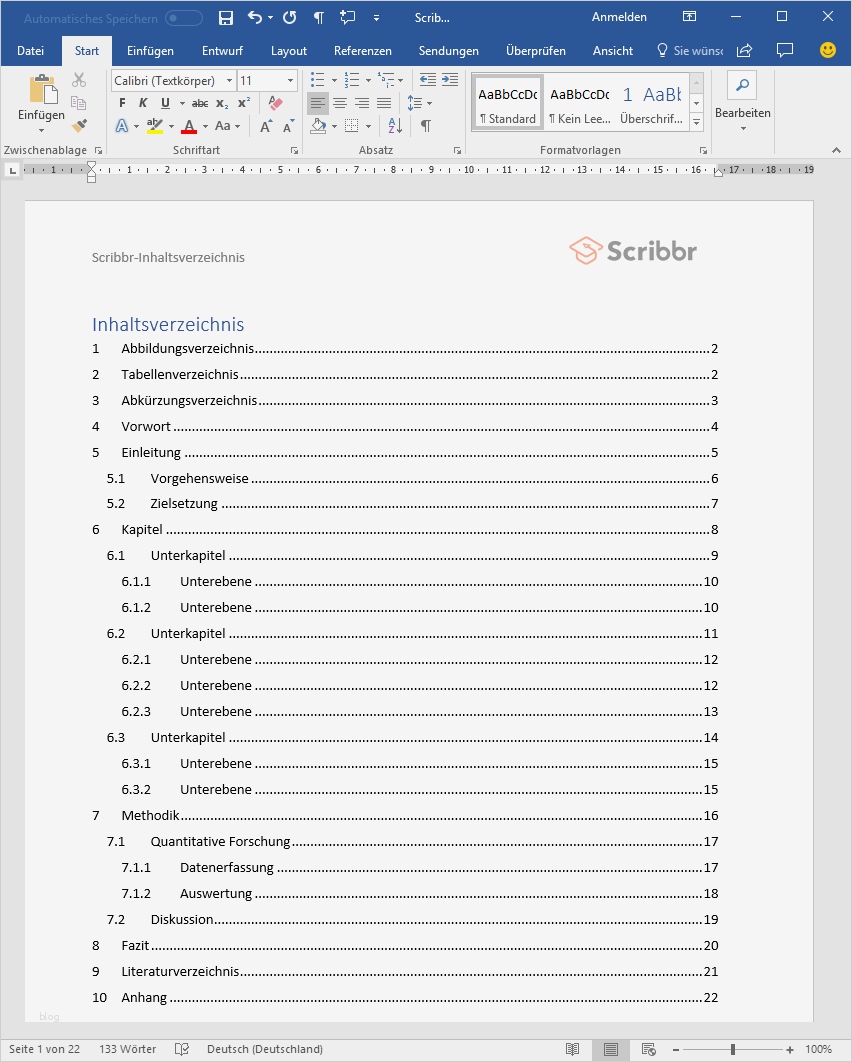Open the font size dropdown
The height and width of the screenshot is (1062, 852).
tap(290, 81)
